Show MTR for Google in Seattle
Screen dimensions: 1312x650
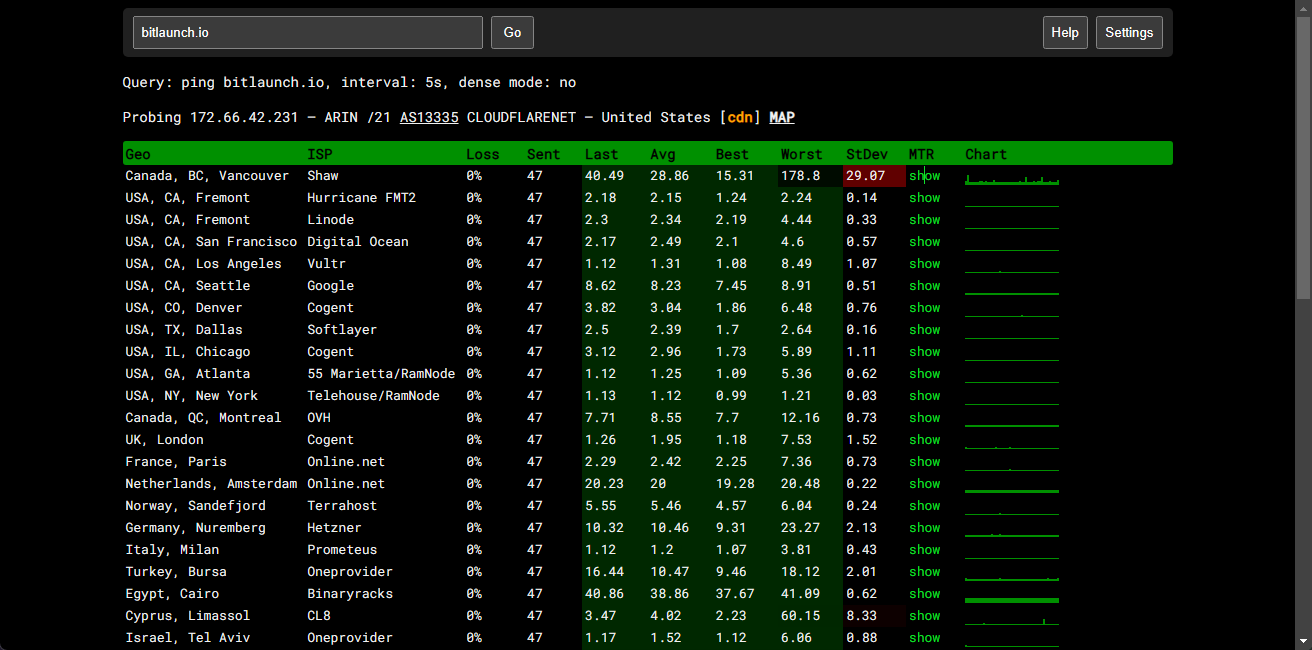pos(923,285)
